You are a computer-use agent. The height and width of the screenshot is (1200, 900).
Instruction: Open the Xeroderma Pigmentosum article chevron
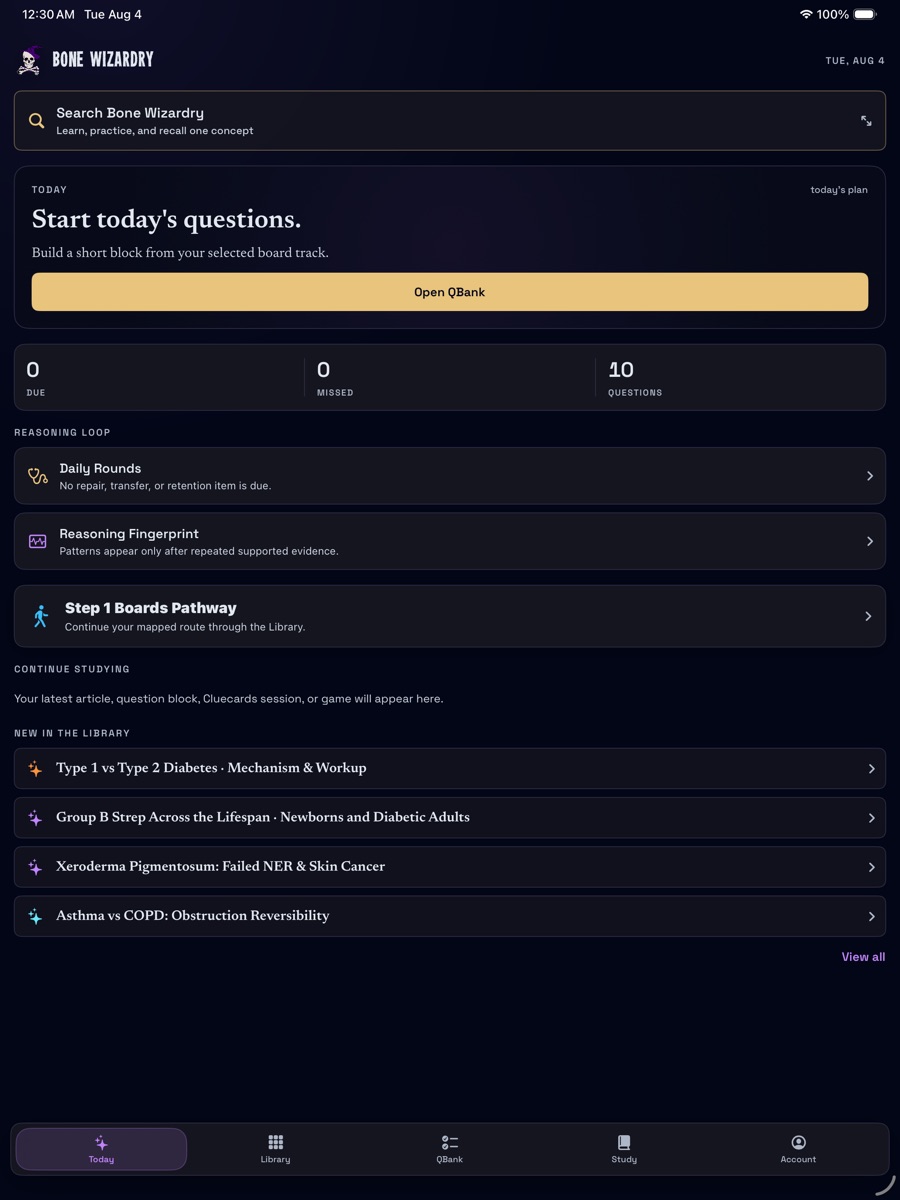(x=871, y=867)
